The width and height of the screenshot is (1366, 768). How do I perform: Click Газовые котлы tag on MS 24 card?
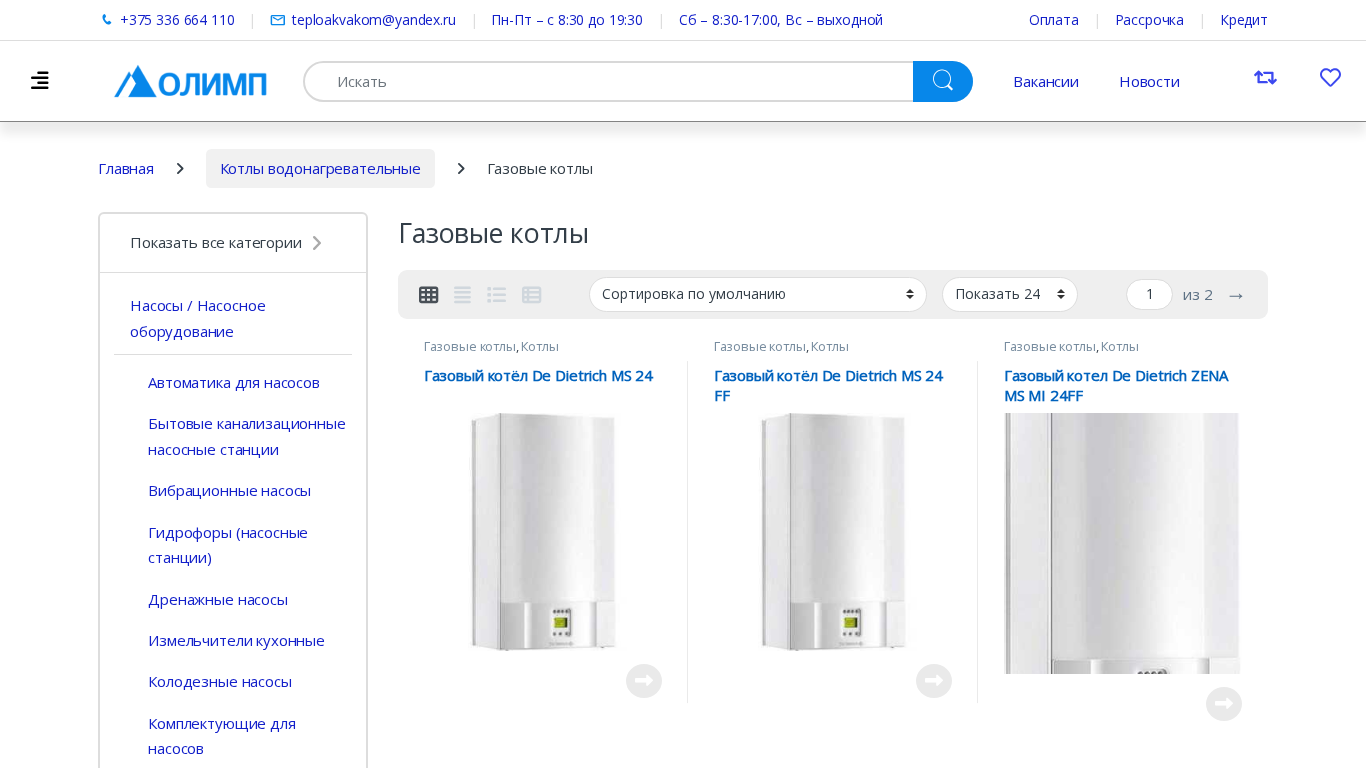(x=470, y=347)
